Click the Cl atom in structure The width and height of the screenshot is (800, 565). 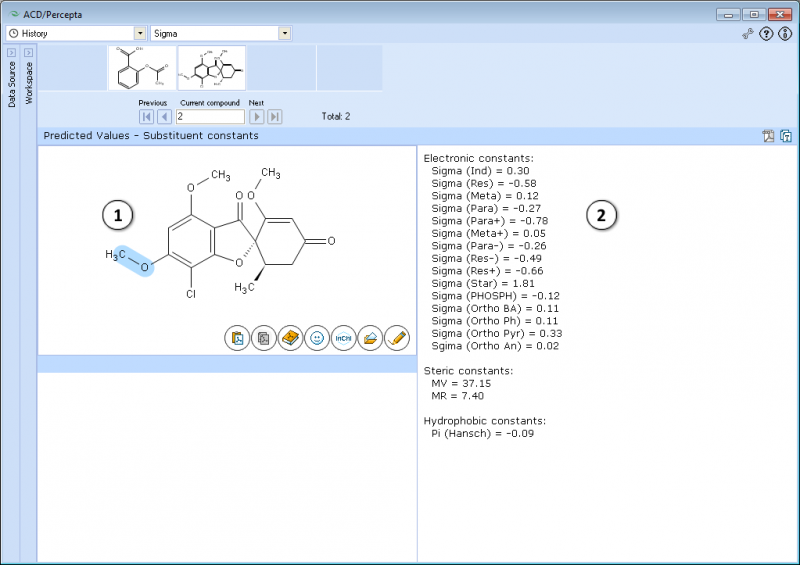pos(191,294)
